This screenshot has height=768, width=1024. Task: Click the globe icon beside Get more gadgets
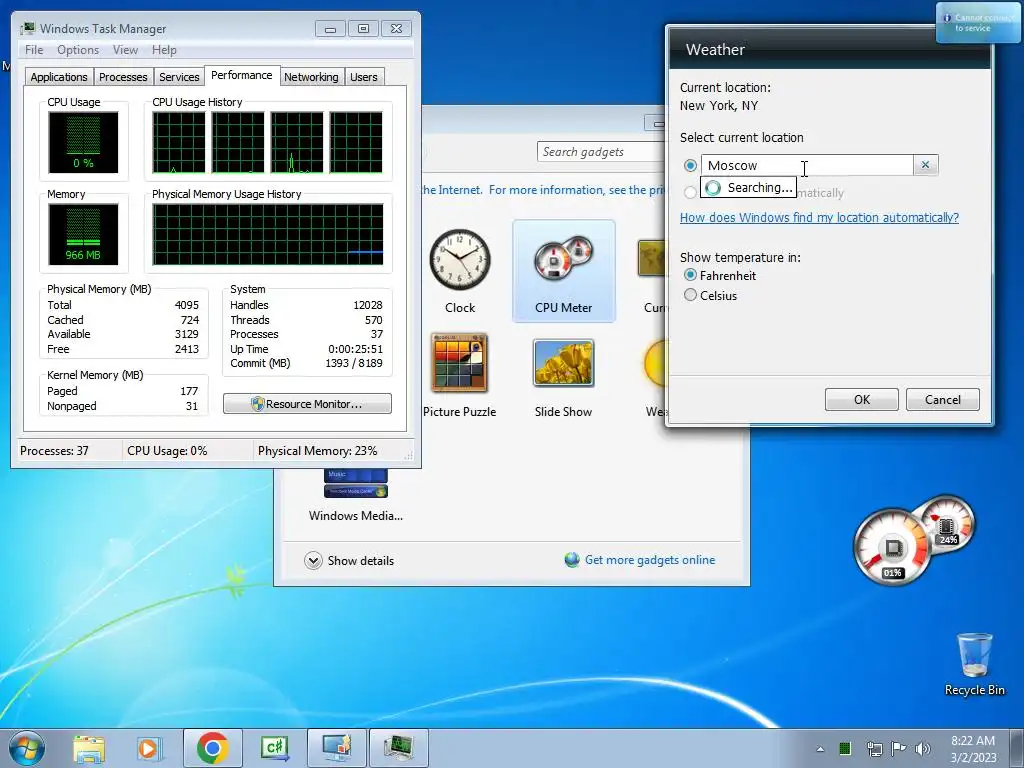click(x=572, y=560)
